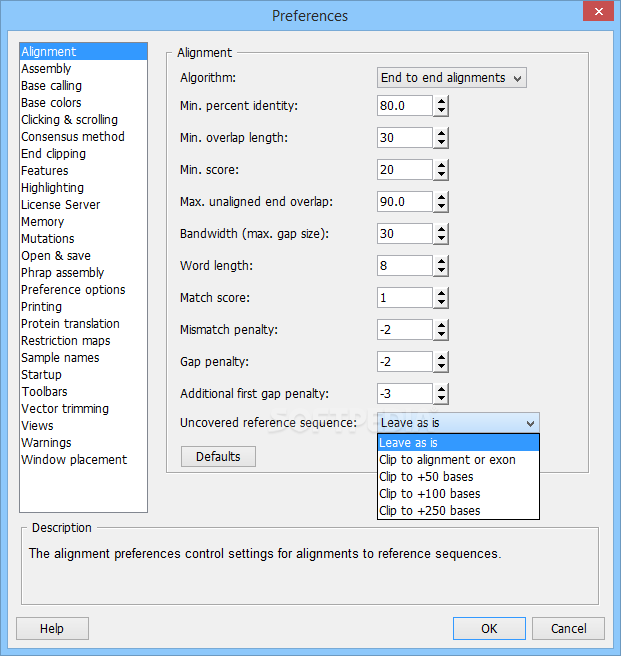The width and height of the screenshot is (621, 656).
Task: Choose Leave as is option
Action: 458,443
